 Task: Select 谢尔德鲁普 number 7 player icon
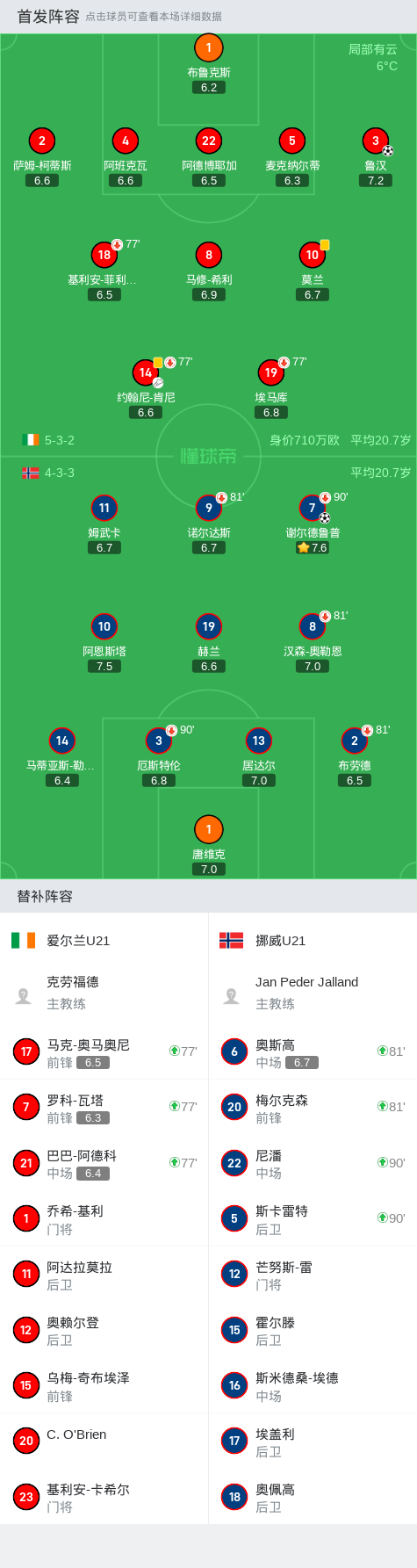pyautogui.click(x=313, y=508)
